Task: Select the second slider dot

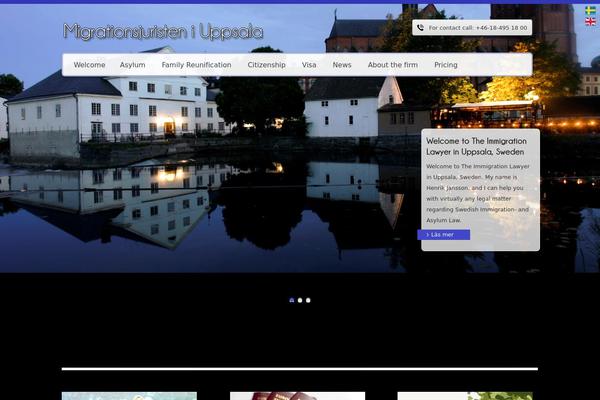Action: click(300, 300)
